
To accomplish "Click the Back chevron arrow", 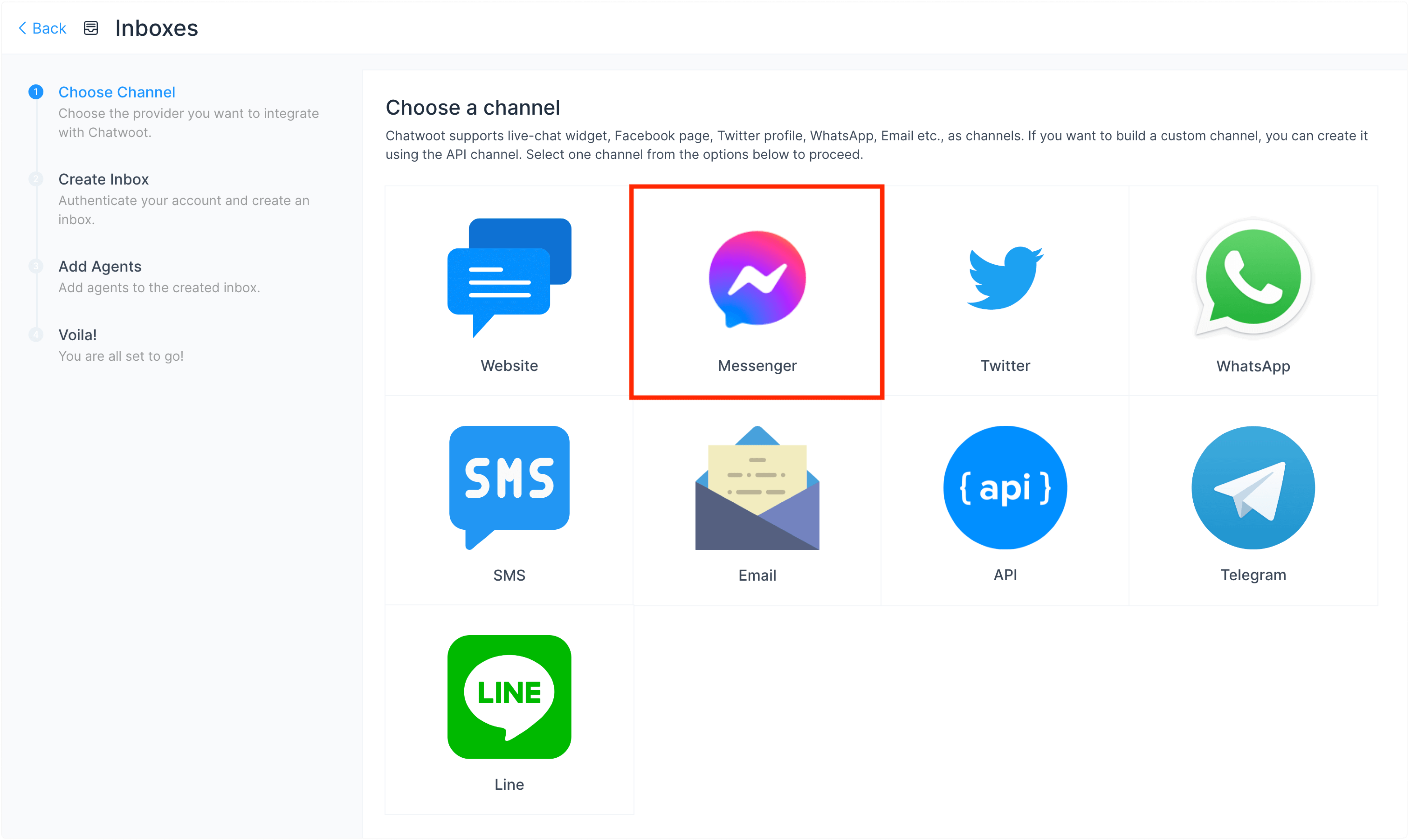I will 22,28.
